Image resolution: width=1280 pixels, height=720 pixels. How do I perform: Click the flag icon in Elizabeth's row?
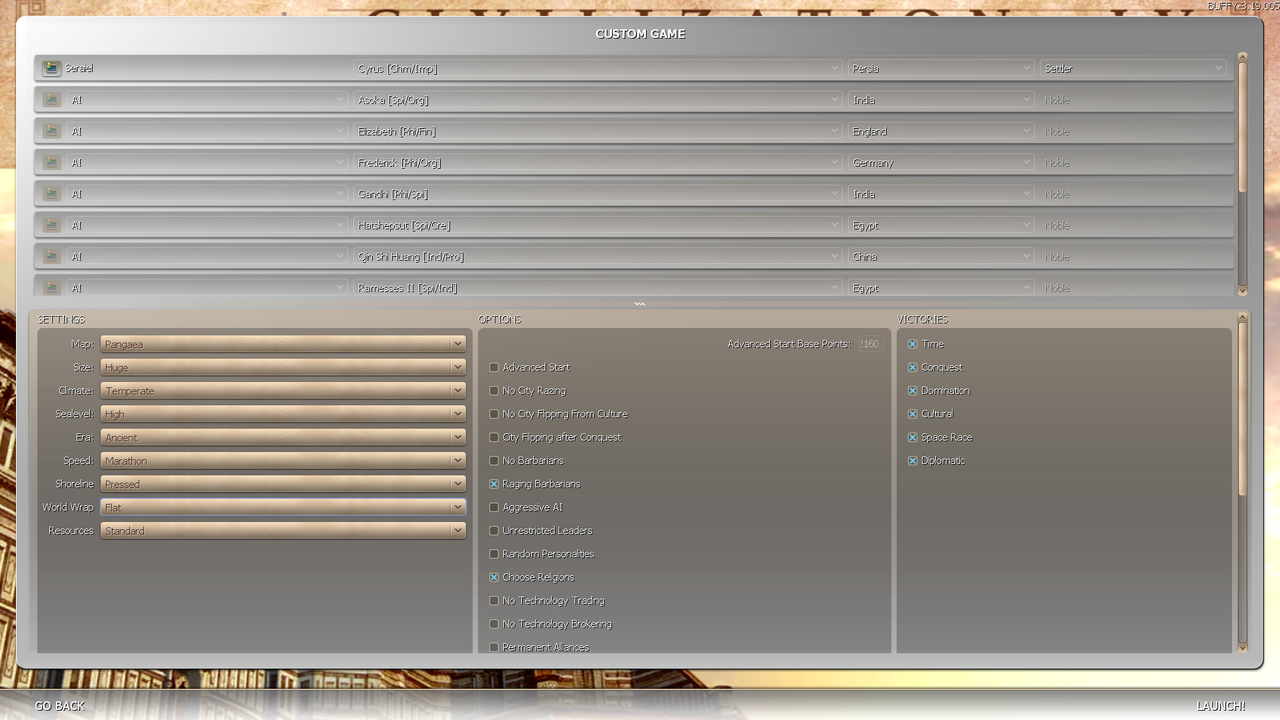coord(51,131)
